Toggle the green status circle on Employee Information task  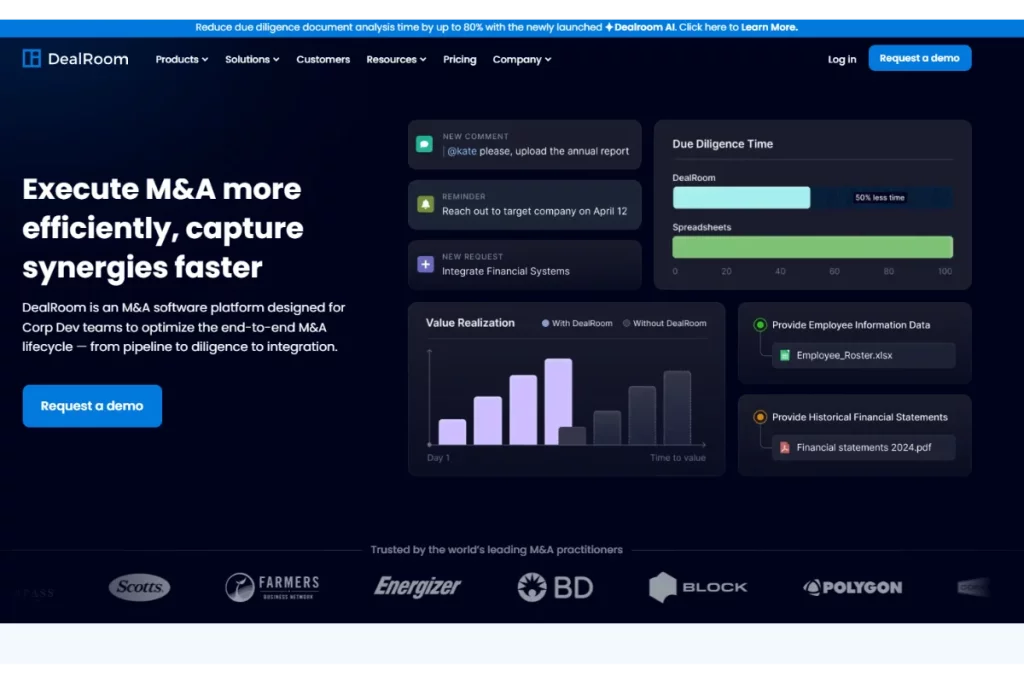click(760, 325)
